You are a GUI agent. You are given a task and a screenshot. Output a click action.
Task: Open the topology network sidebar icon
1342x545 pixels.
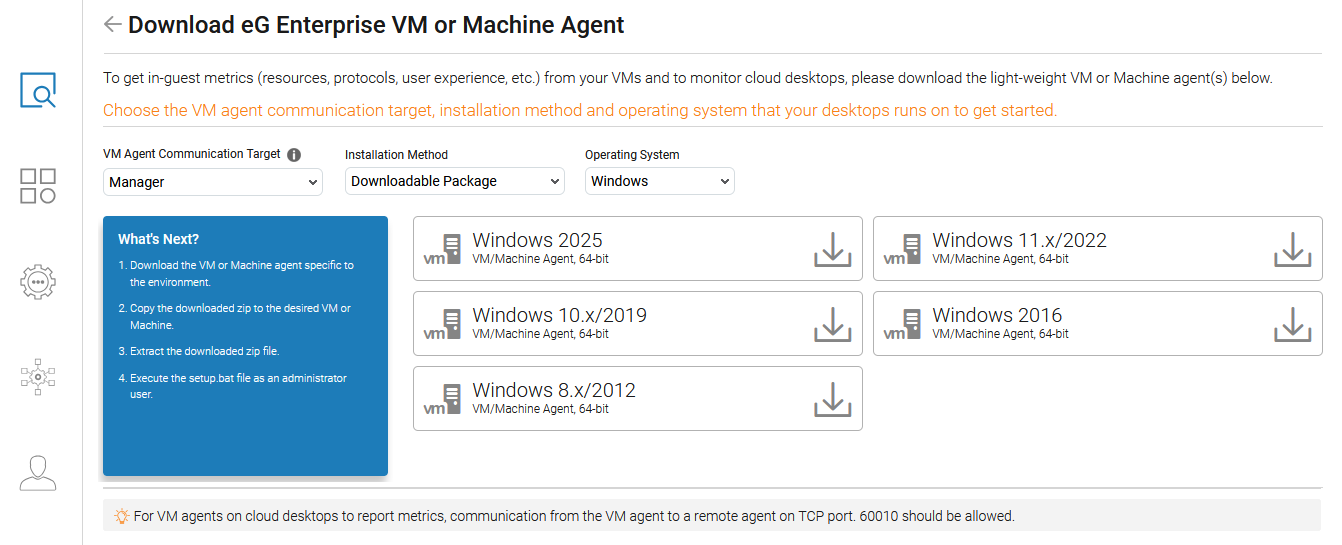[38, 377]
